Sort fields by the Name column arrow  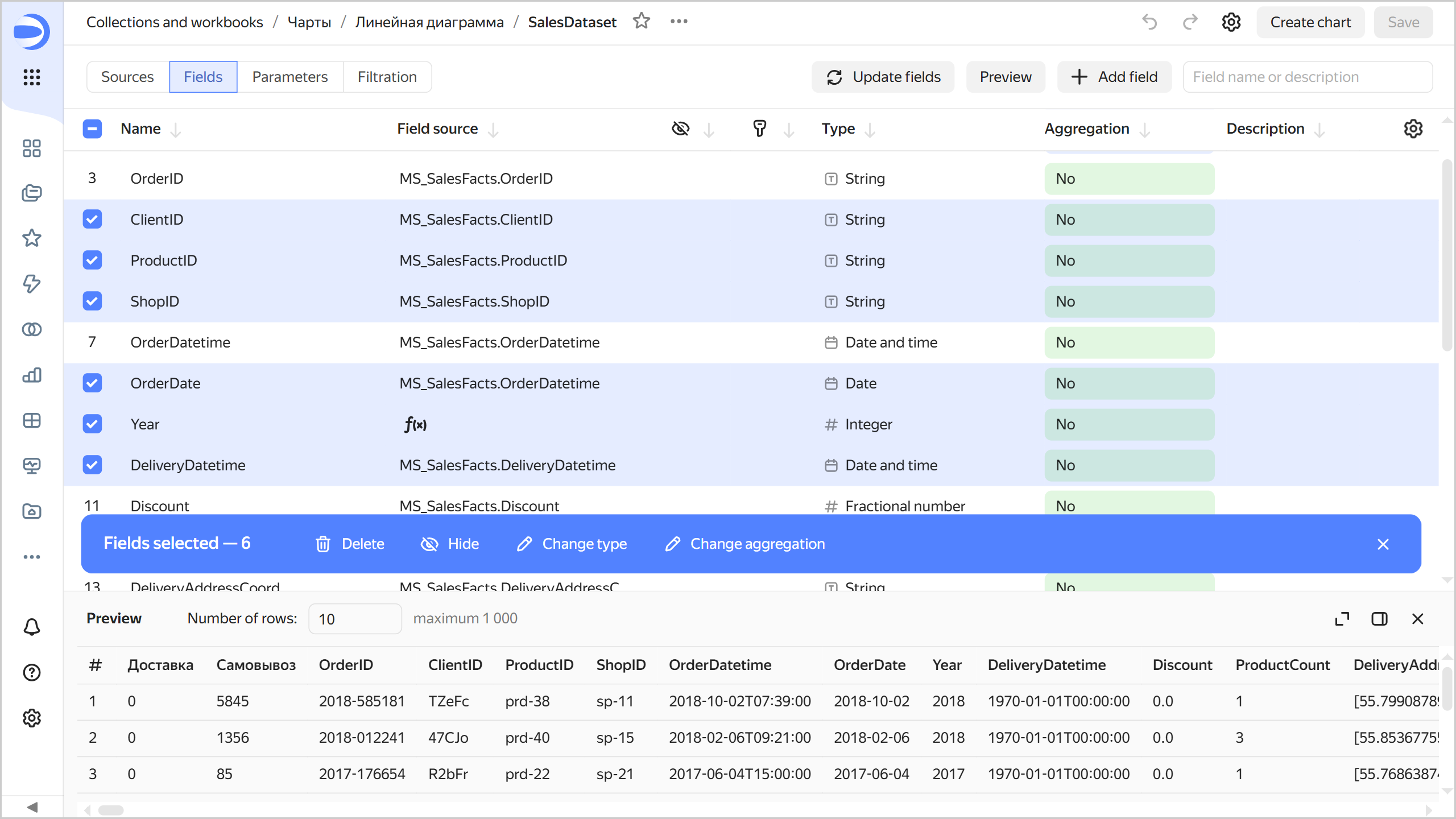(x=176, y=130)
